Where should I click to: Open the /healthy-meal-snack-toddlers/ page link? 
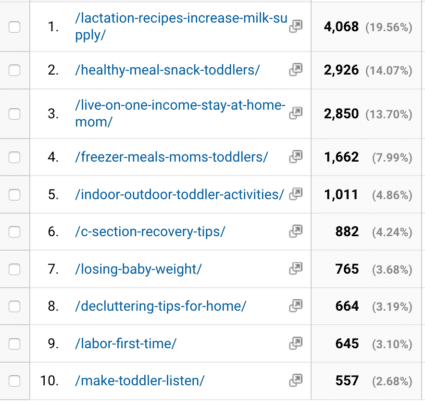coord(167,70)
